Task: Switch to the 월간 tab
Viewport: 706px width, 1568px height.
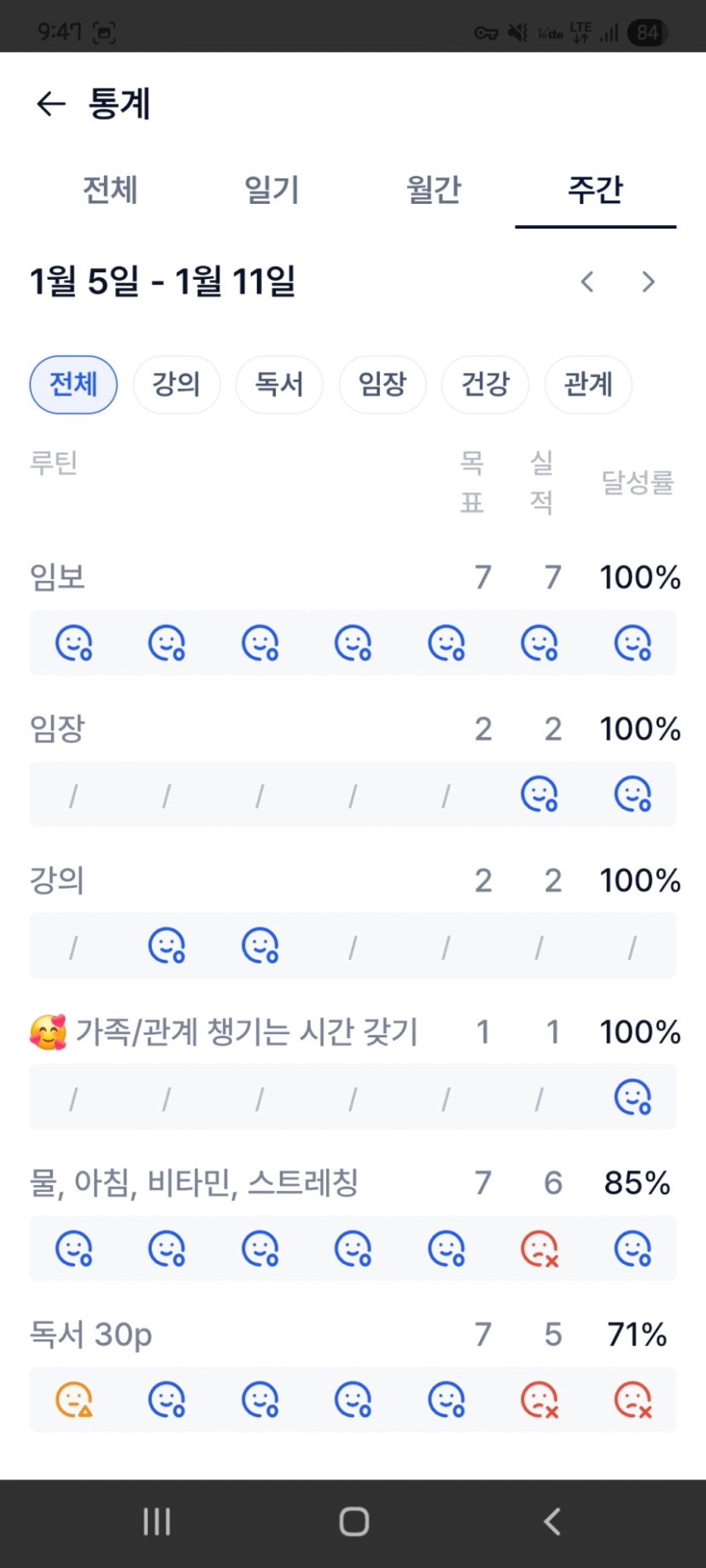Action: pyautogui.click(x=434, y=189)
